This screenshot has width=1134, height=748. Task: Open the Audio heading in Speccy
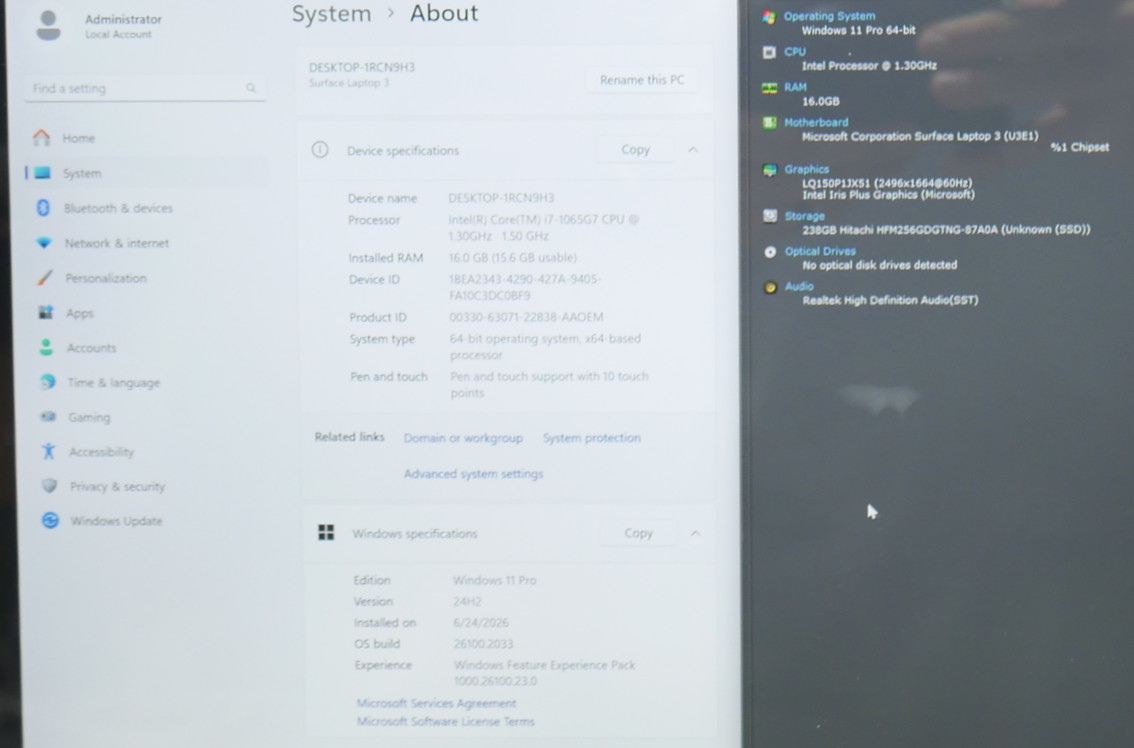click(x=799, y=286)
